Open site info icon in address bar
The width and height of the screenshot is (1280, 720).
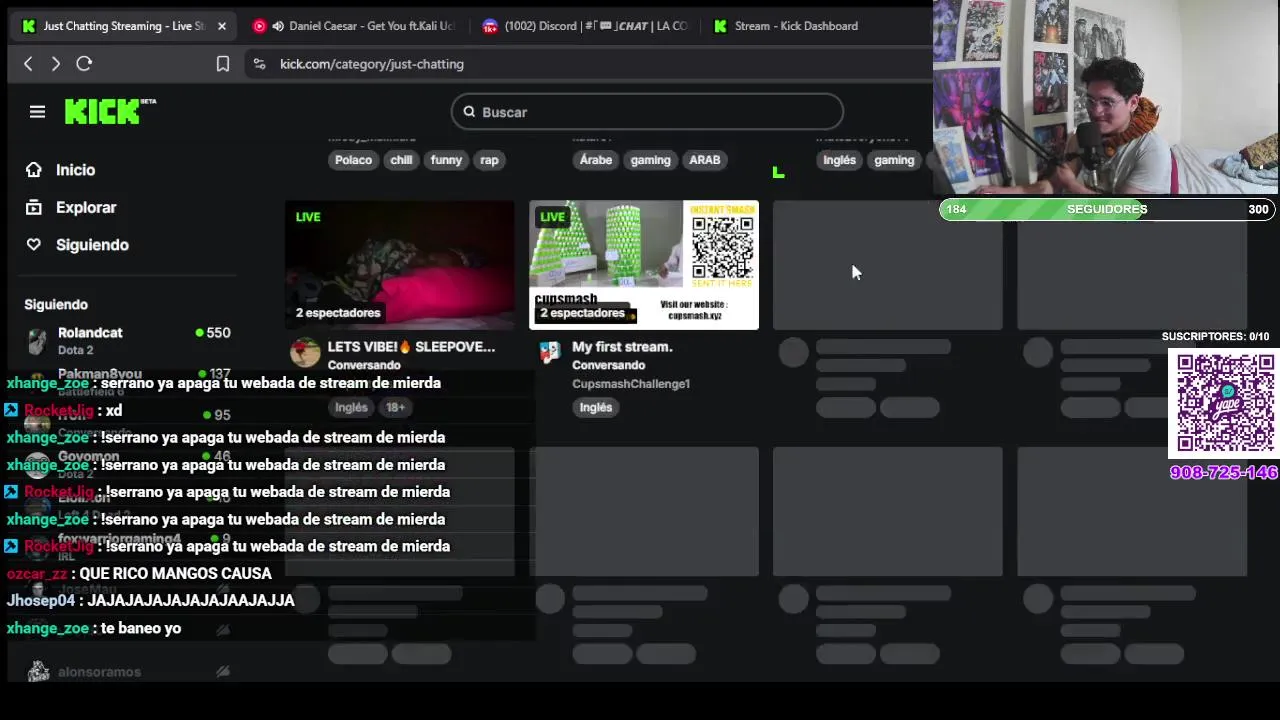click(x=259, y=64)
